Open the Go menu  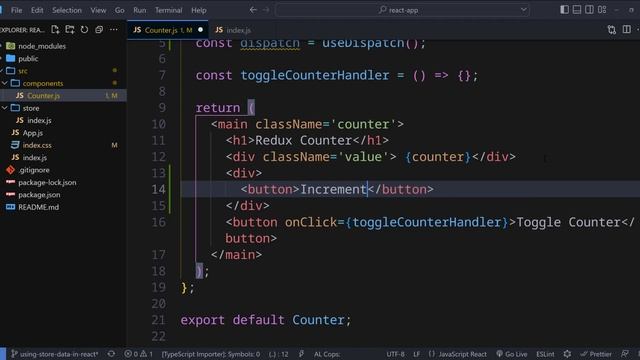coord(119,10)
